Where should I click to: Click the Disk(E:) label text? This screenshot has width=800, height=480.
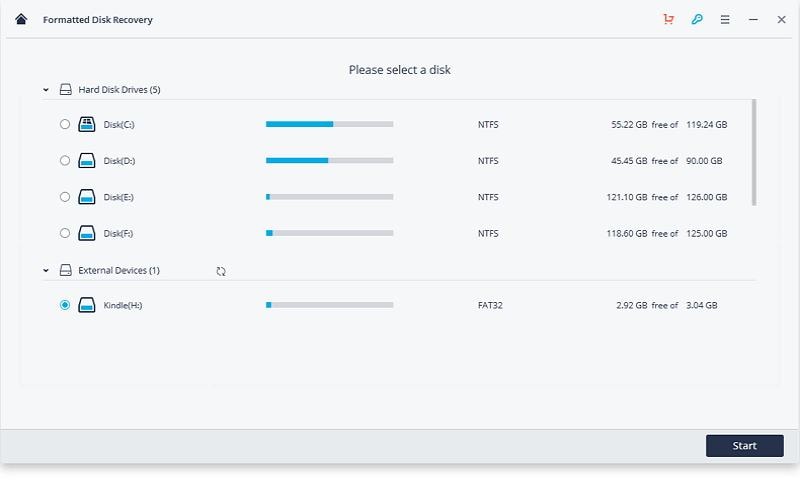118,197
